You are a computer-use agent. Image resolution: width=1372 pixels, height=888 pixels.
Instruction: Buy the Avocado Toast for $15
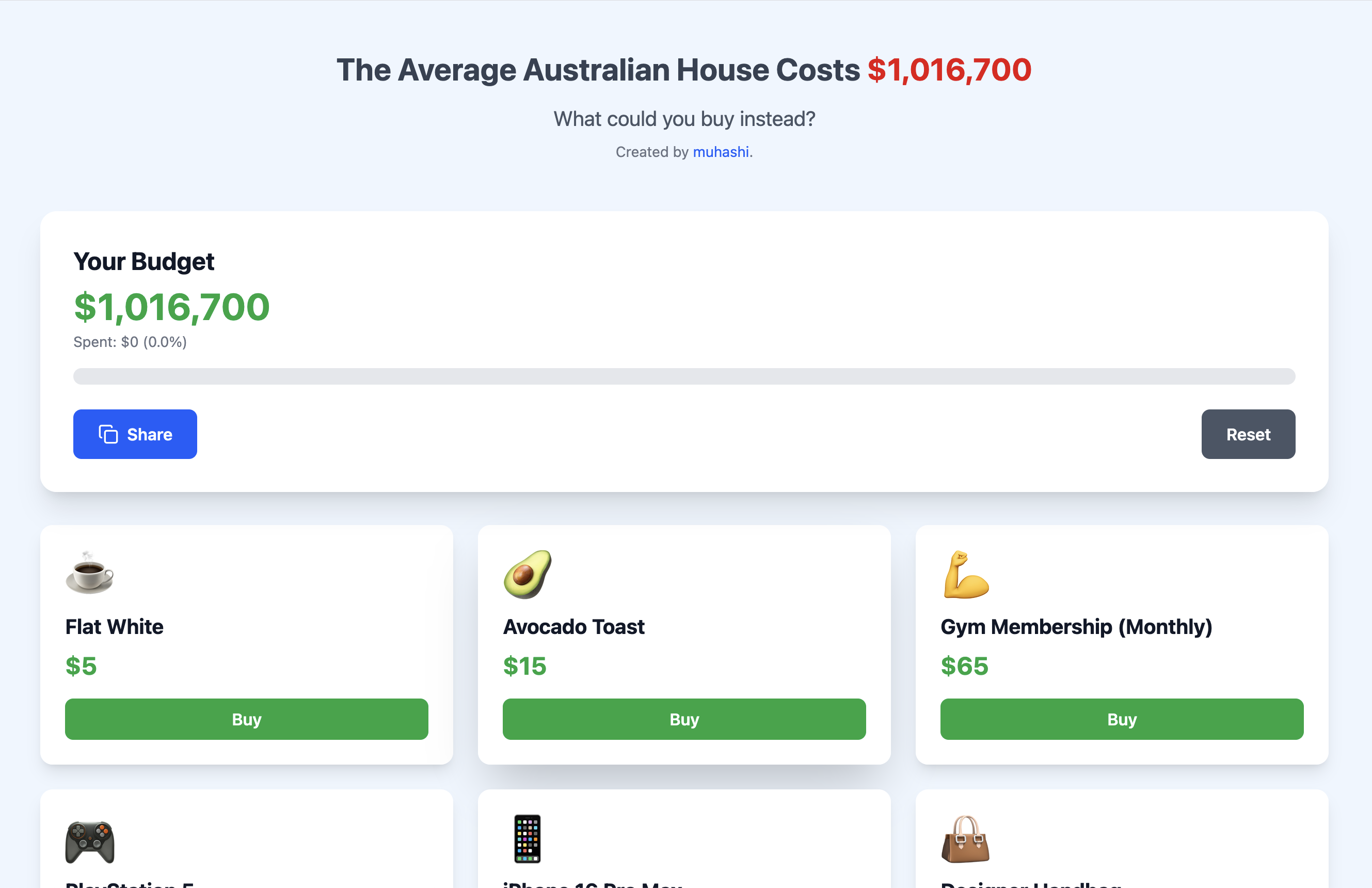pos(684,719)
